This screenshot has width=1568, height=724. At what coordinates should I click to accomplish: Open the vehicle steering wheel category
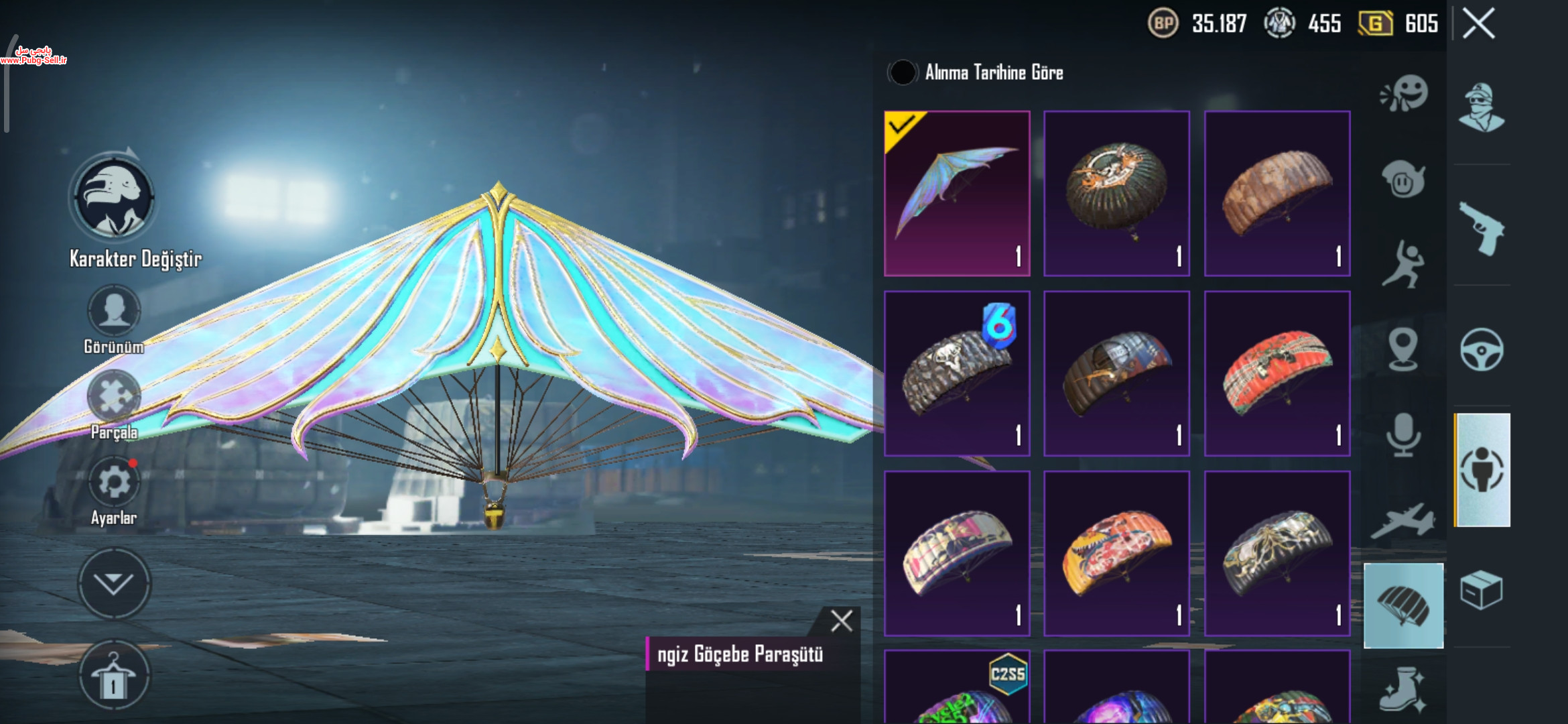[x=1482, y=349]
